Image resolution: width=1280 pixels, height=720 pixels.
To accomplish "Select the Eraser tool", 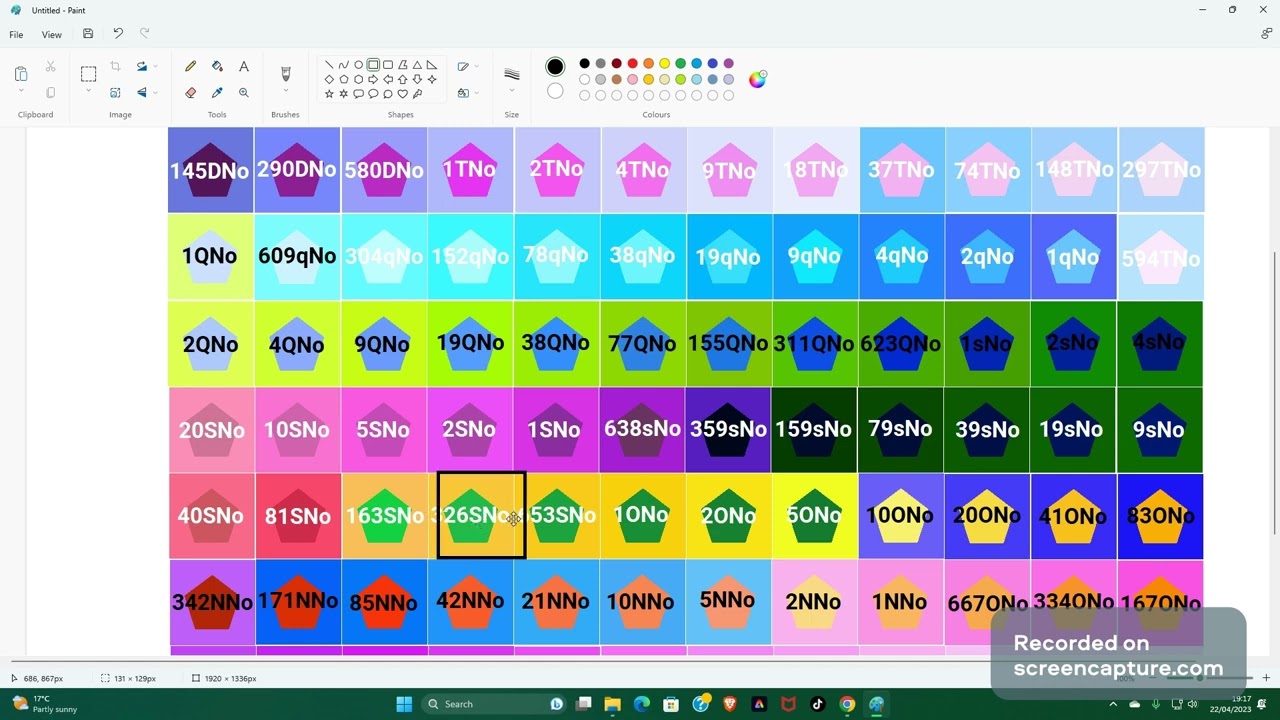I will click(190, 93).
